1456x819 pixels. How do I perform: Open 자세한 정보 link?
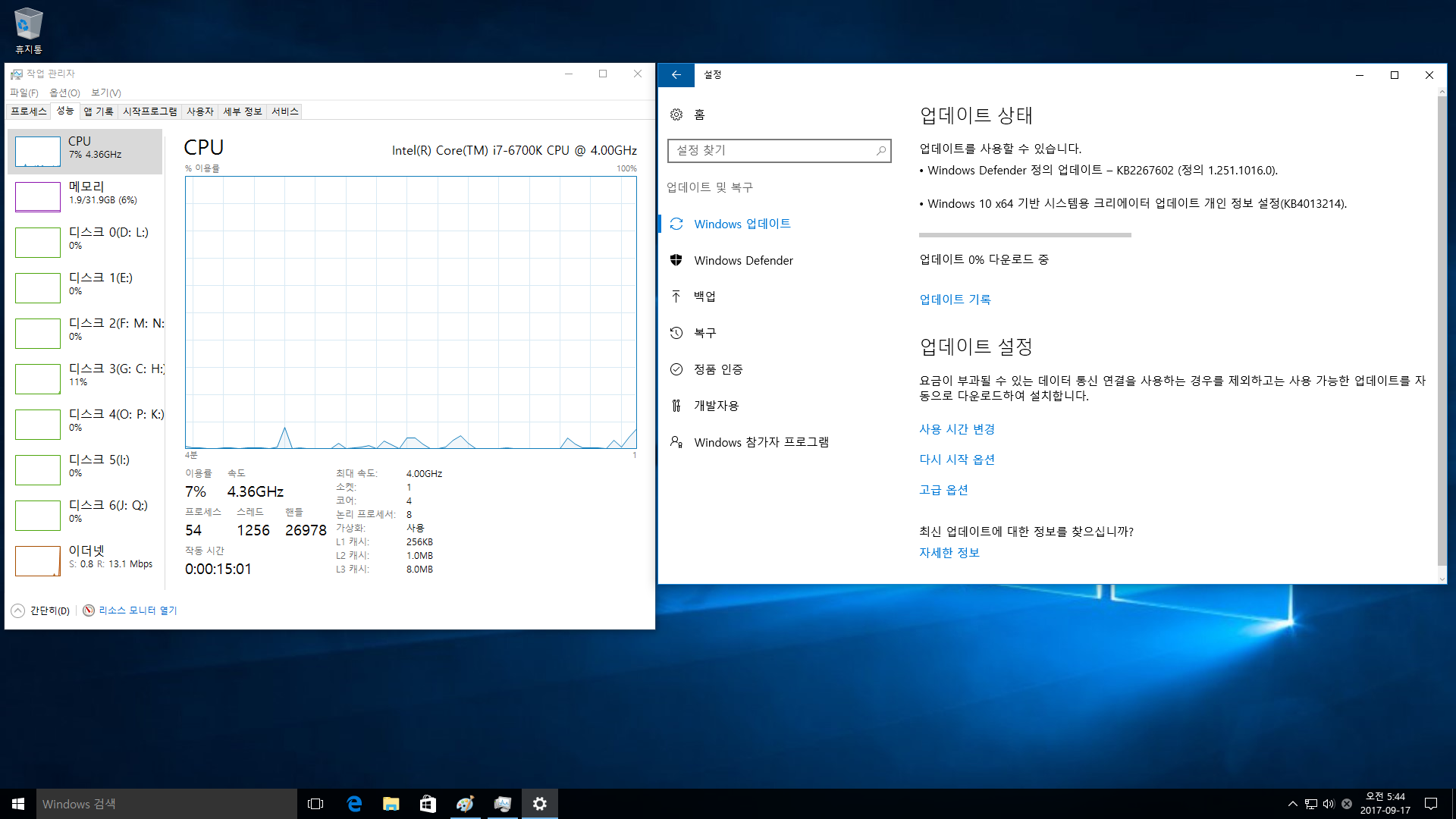tap(949, 553)
